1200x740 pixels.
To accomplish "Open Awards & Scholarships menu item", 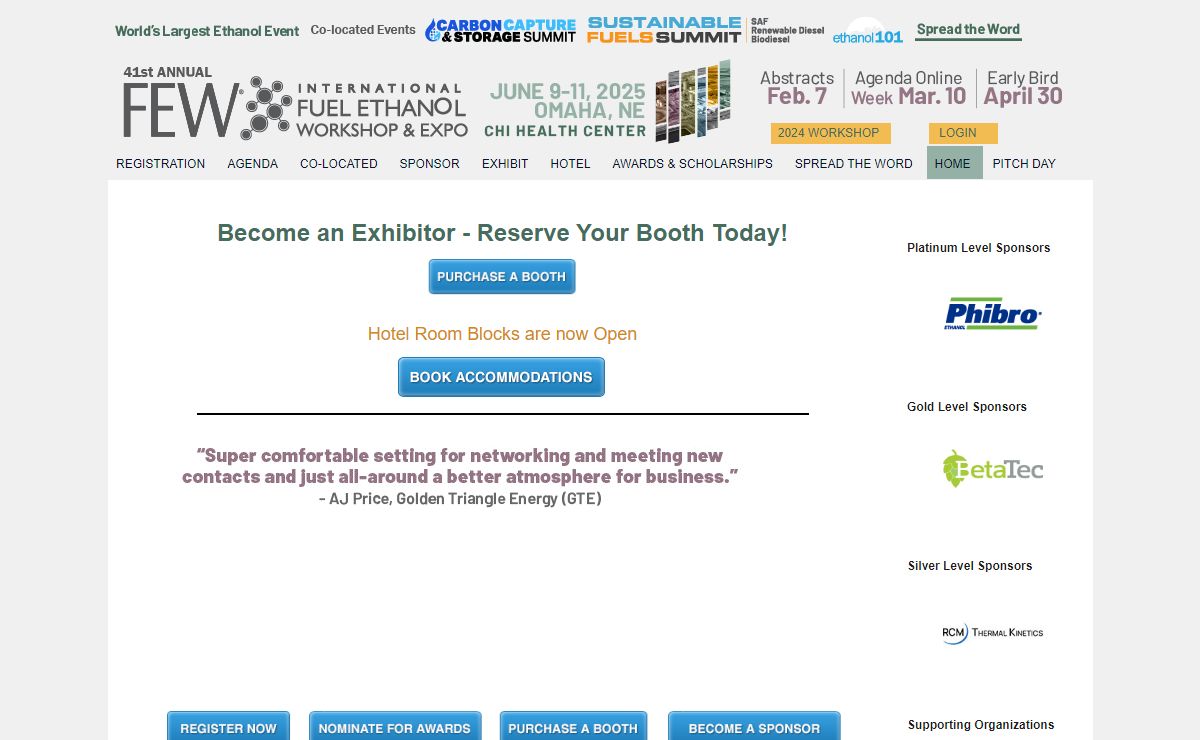I will click(692, 164).
